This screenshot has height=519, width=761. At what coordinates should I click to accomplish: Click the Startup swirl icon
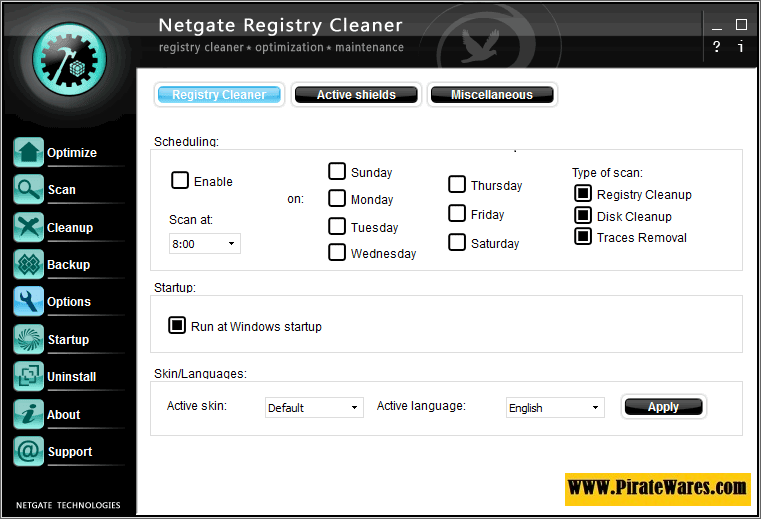point(28,340)
